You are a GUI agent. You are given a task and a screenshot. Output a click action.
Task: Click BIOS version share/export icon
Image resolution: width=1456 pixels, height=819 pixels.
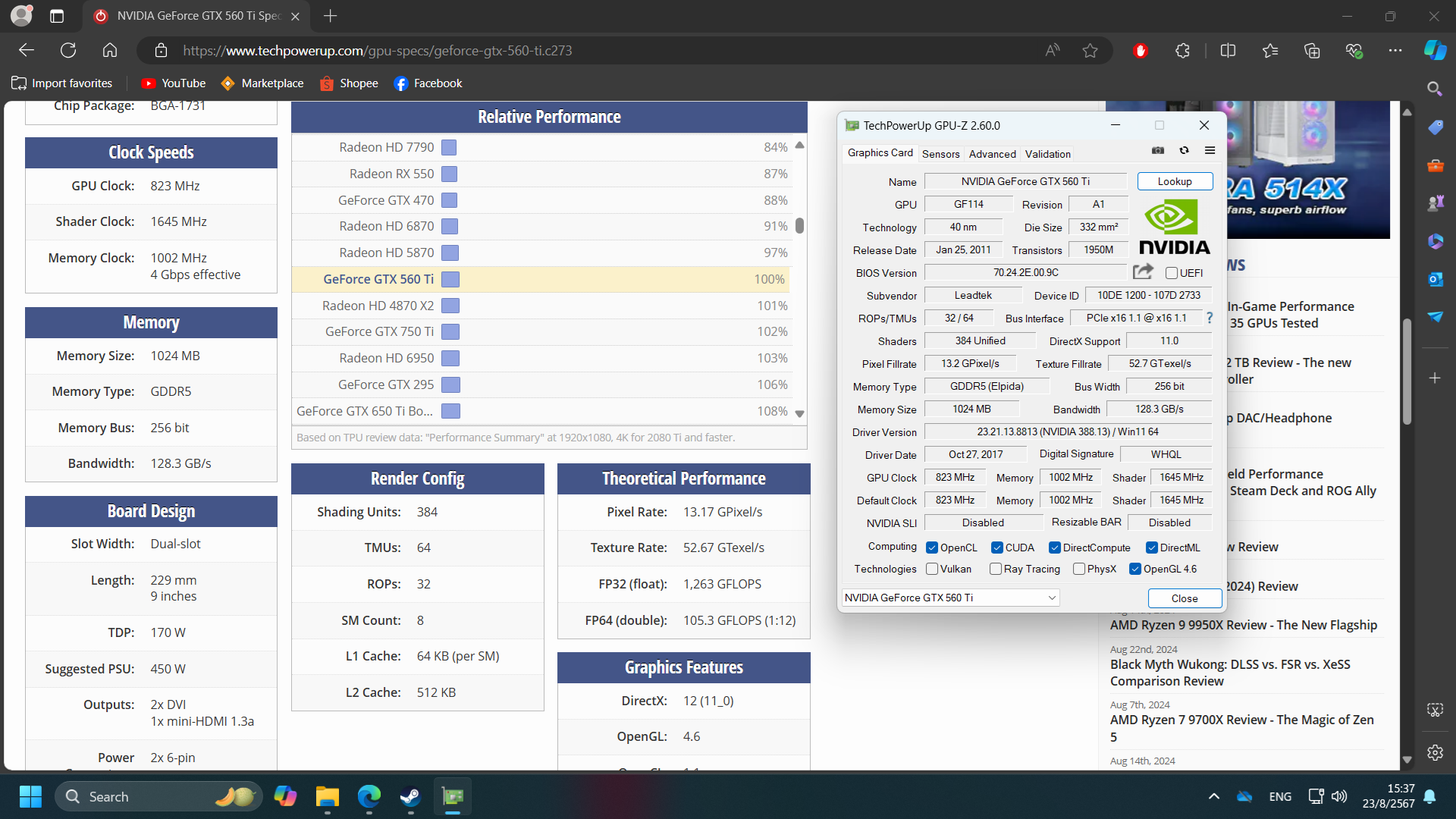(1143, 272)
